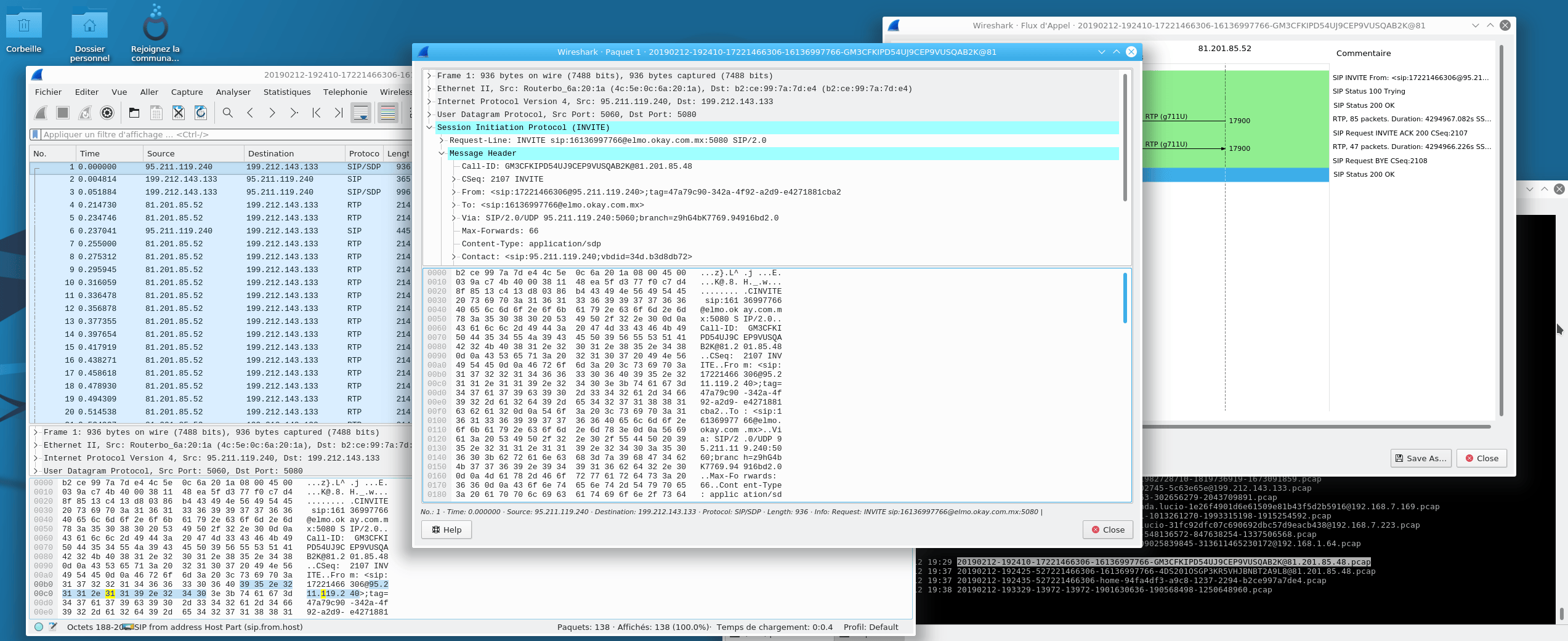The width and height of the screenshot is (1568, 641).
Task: Click the display filter bookmark icon
Action: click(x=36, y=134)
